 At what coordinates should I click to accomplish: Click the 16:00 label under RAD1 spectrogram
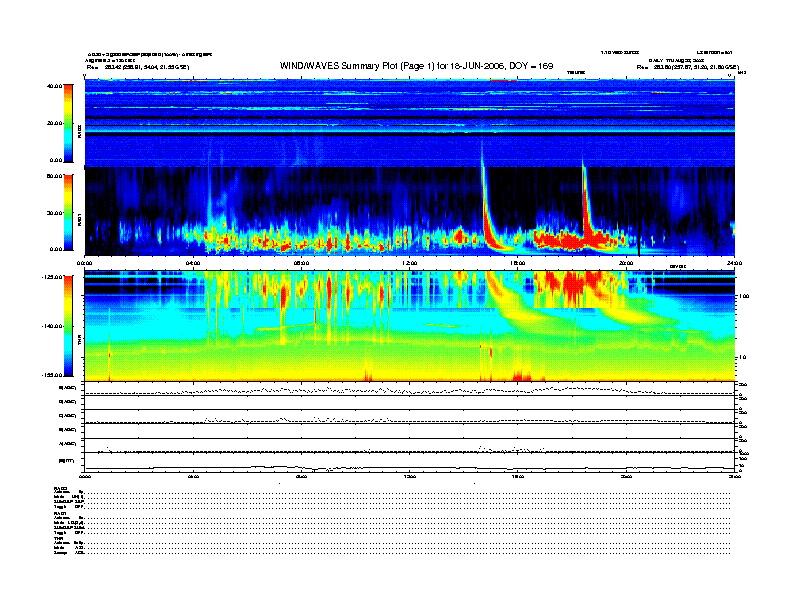point(518,263)
